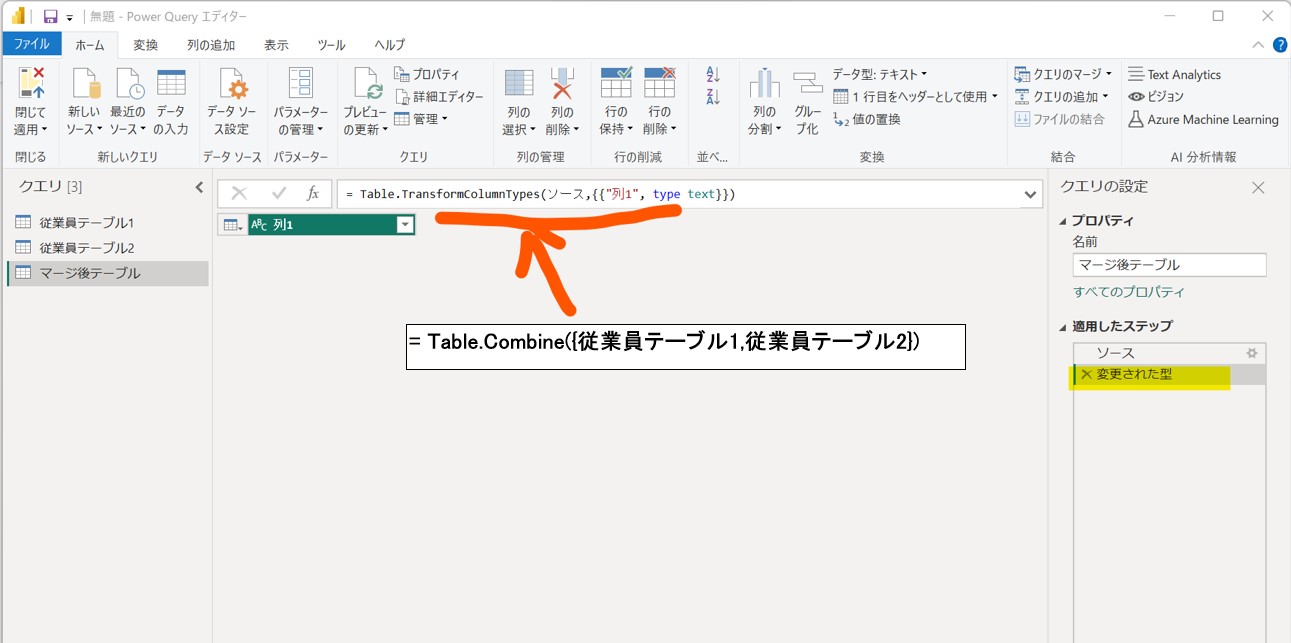Click inside the formula bar
The height and width of the screenshot is (643, 1291).
coord(679,194)
